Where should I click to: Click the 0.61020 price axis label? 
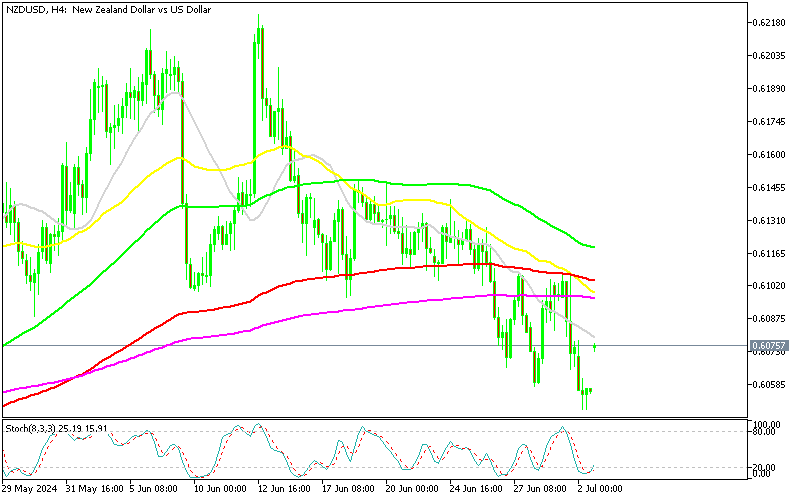768,286
